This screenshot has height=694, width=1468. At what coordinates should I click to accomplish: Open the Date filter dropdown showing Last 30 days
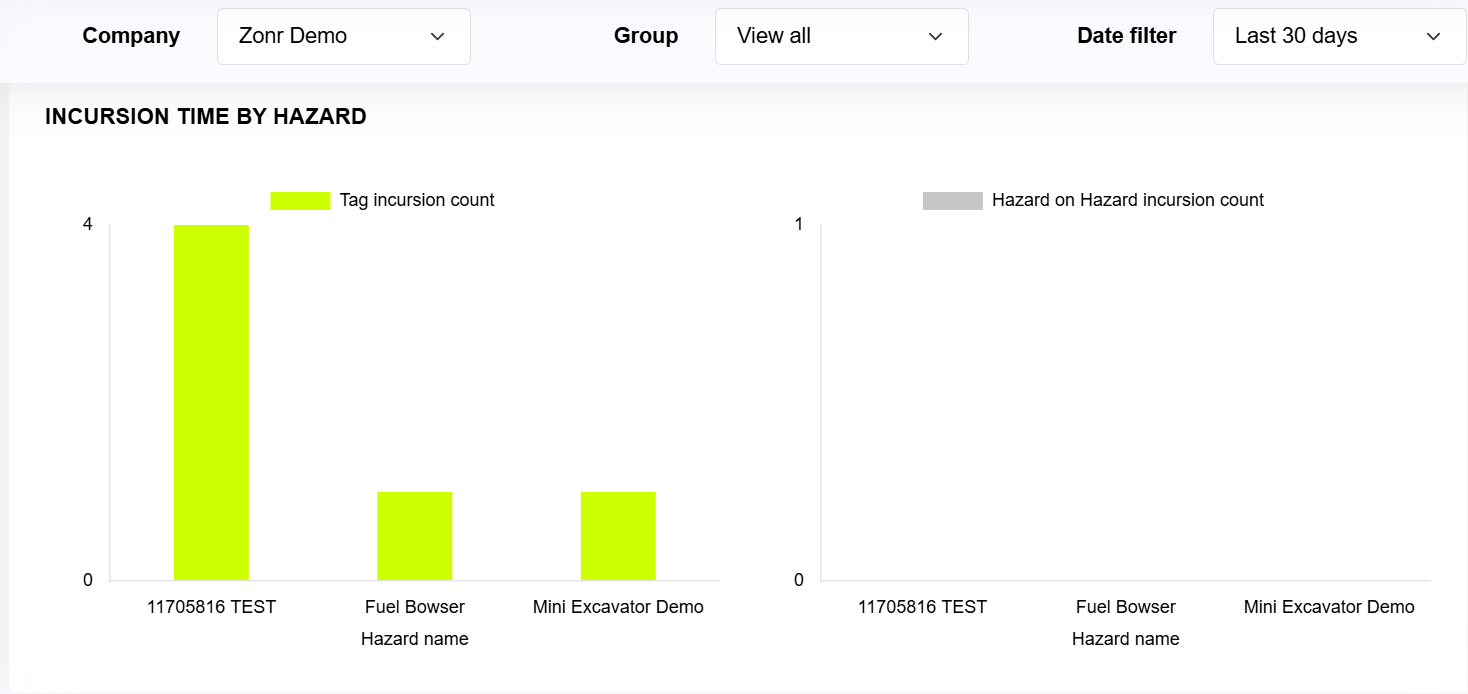[x=1339, y=36]
